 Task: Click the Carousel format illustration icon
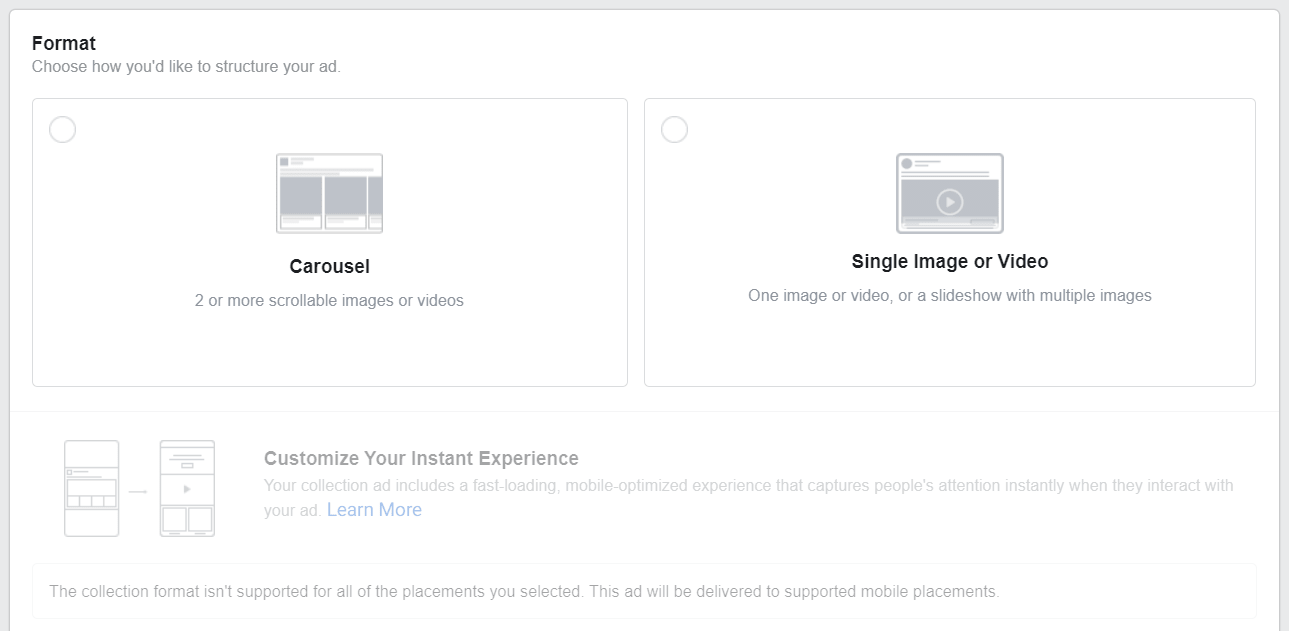tap(329, 193)
